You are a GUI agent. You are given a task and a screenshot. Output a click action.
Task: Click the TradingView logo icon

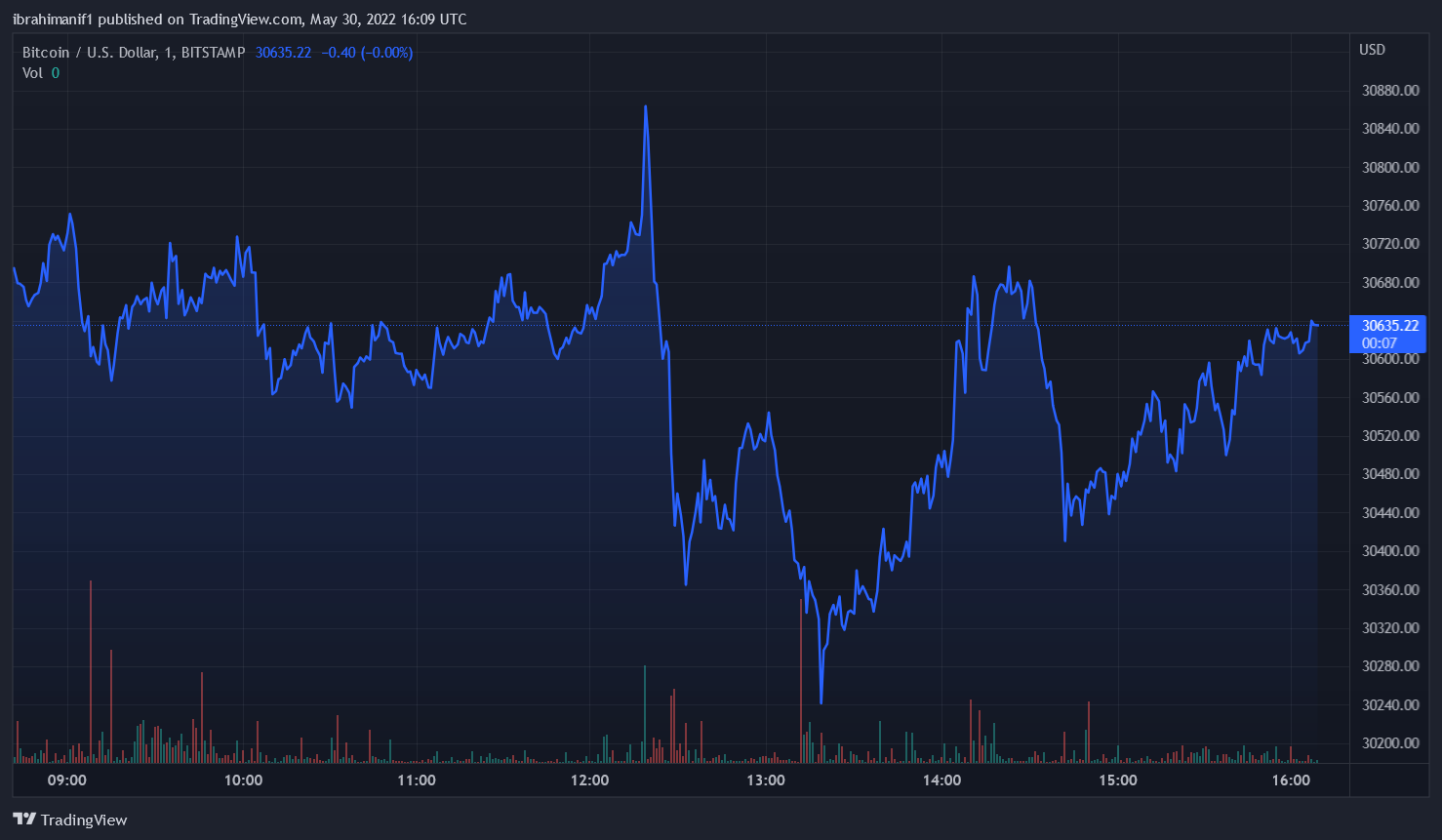click(24, 820)
